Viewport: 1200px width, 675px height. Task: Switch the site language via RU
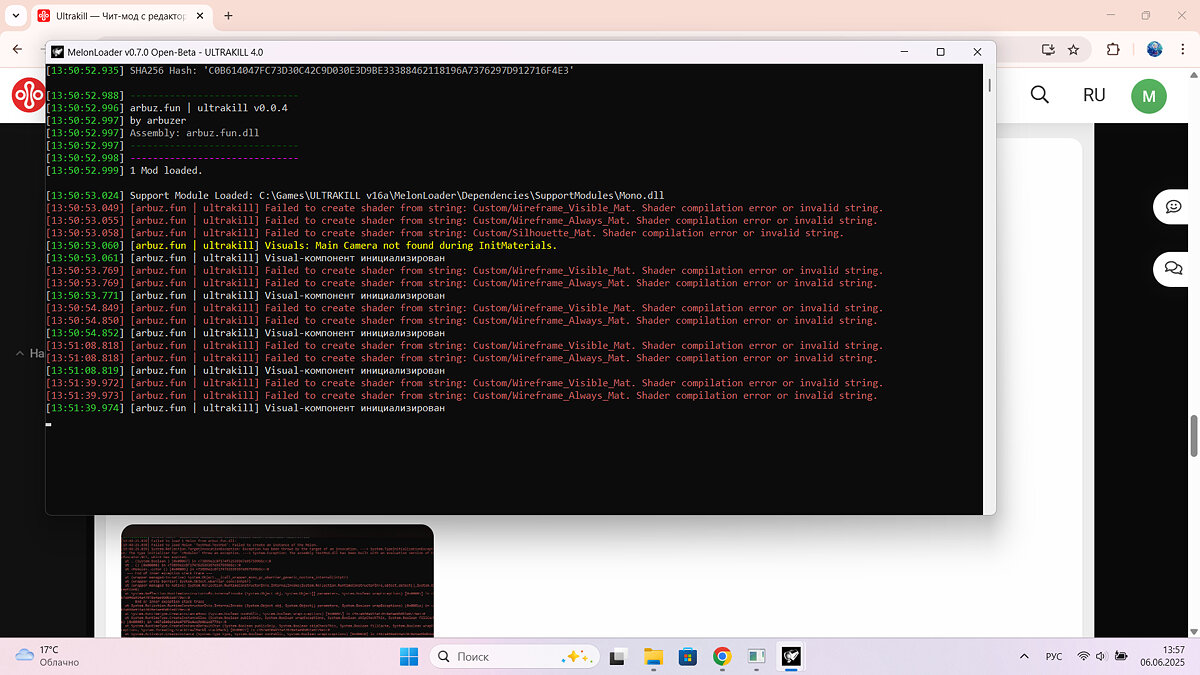point(1094,95)
